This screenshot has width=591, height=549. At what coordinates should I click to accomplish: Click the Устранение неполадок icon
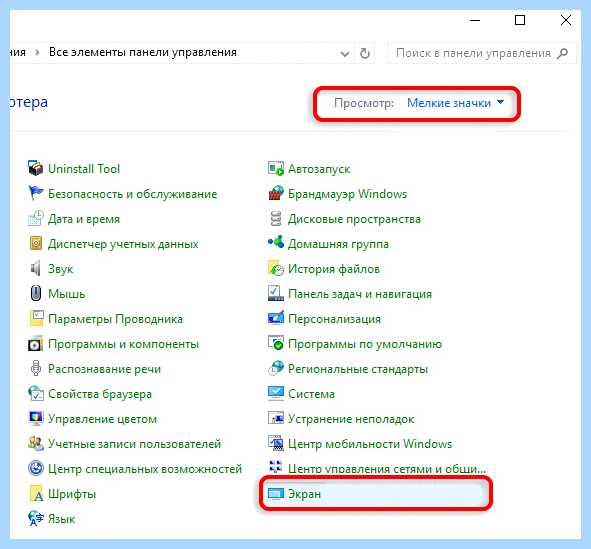pos(276,418)
